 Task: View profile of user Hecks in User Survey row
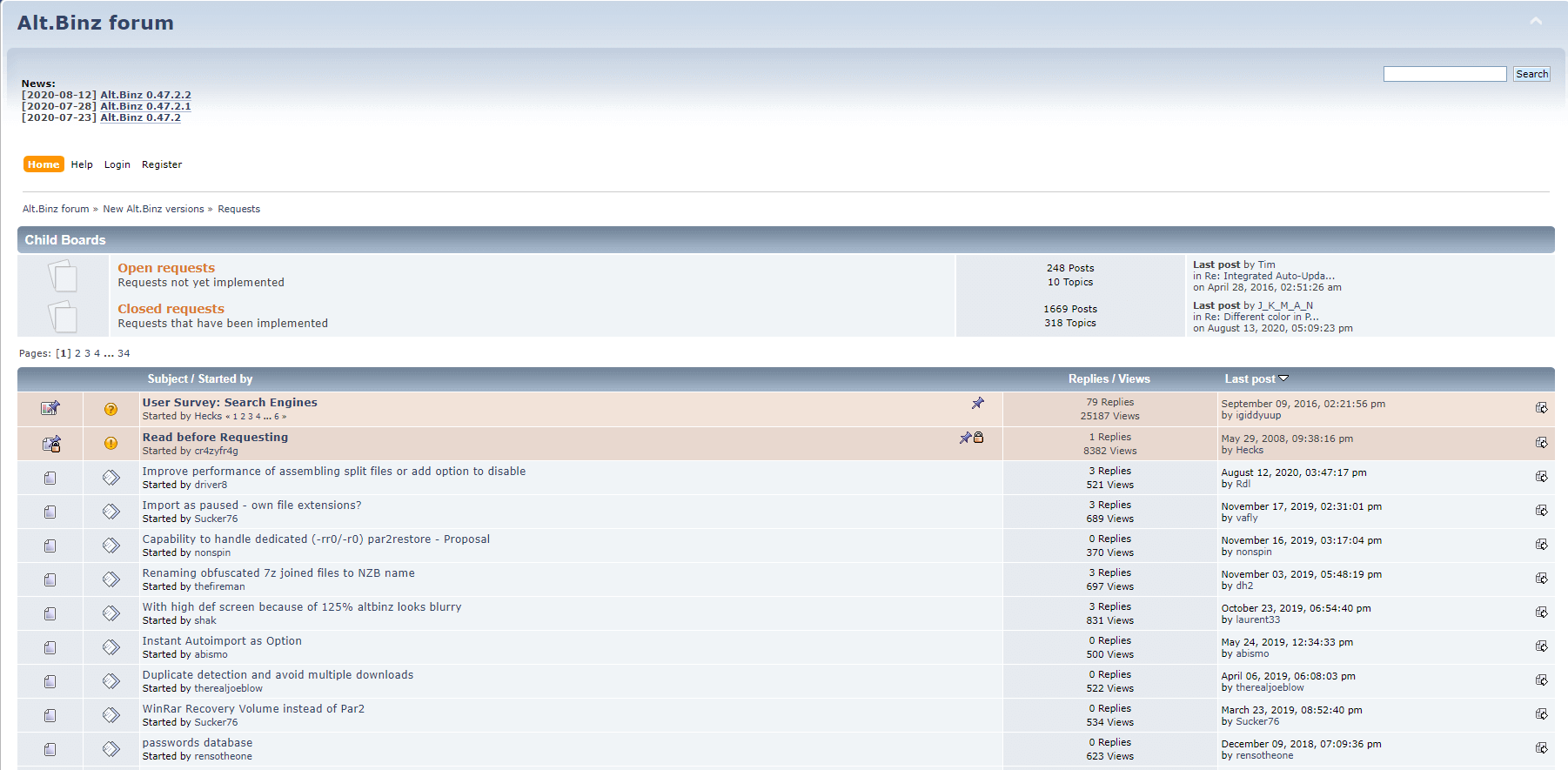[x=208, y=416]
